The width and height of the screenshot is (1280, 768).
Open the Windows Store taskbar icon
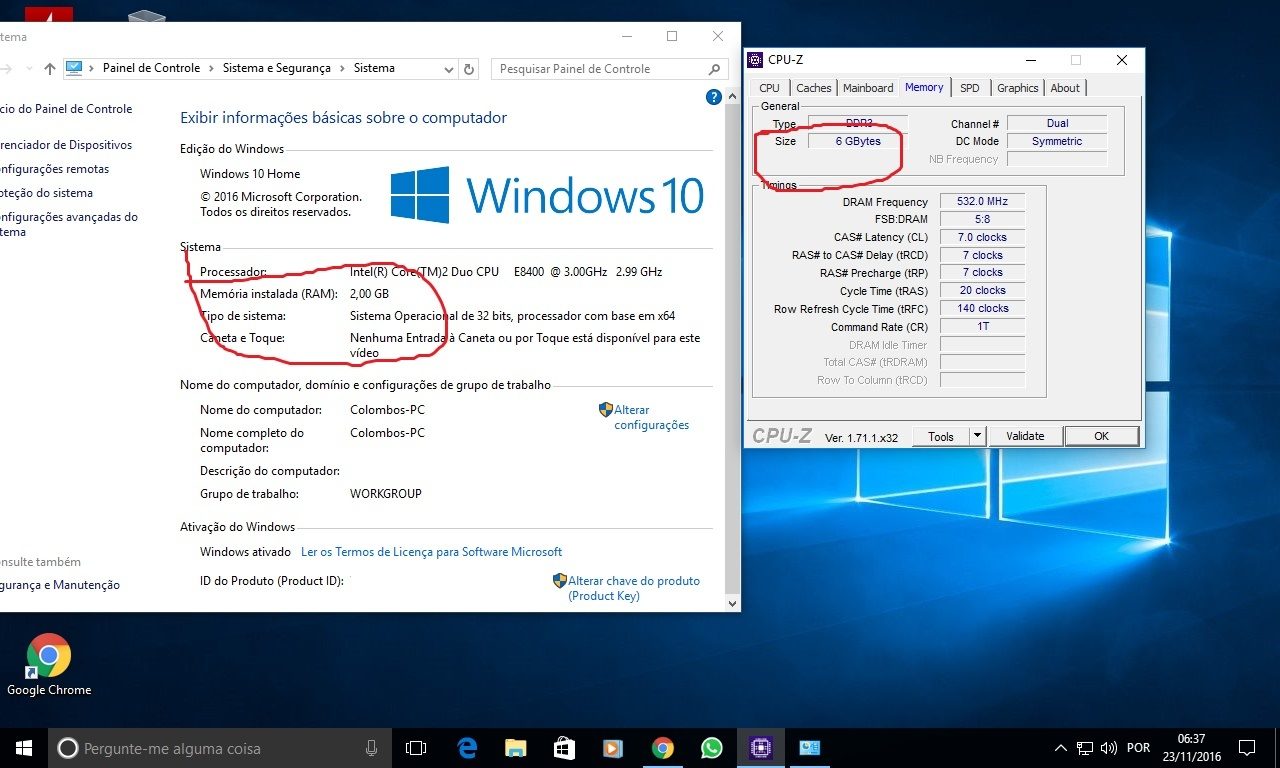[x=564, y=748]
